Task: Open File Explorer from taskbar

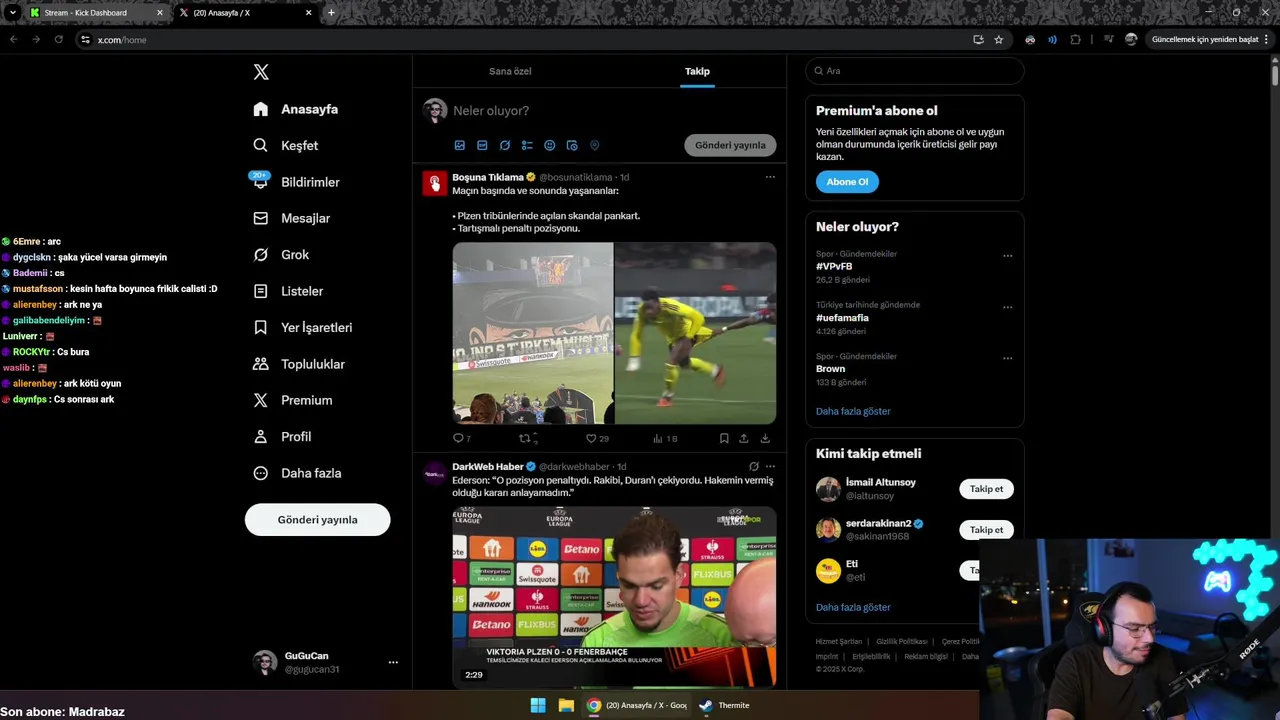Action: tap(566, 705)
